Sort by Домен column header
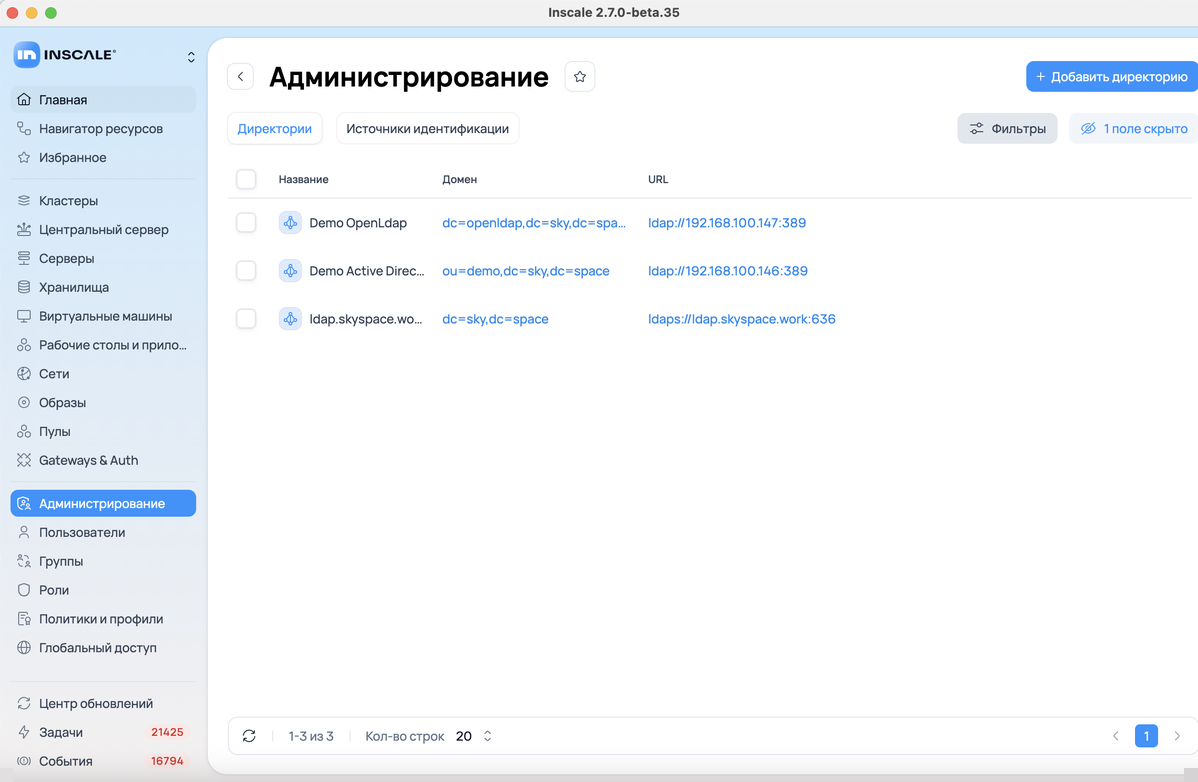 pos(459,179)
